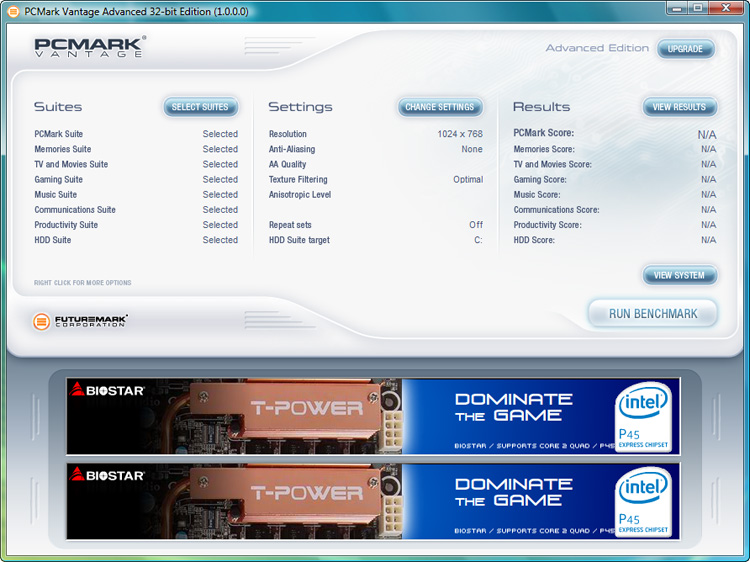Click the HDD Score label
This screenshot has height=562, width=750.
click(x=534, y=240)
